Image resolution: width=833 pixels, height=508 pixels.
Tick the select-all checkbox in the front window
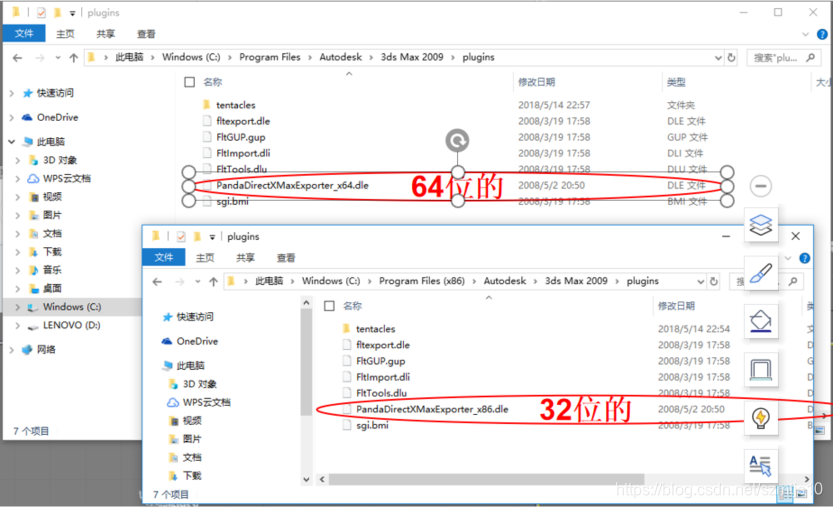[329, 306]
